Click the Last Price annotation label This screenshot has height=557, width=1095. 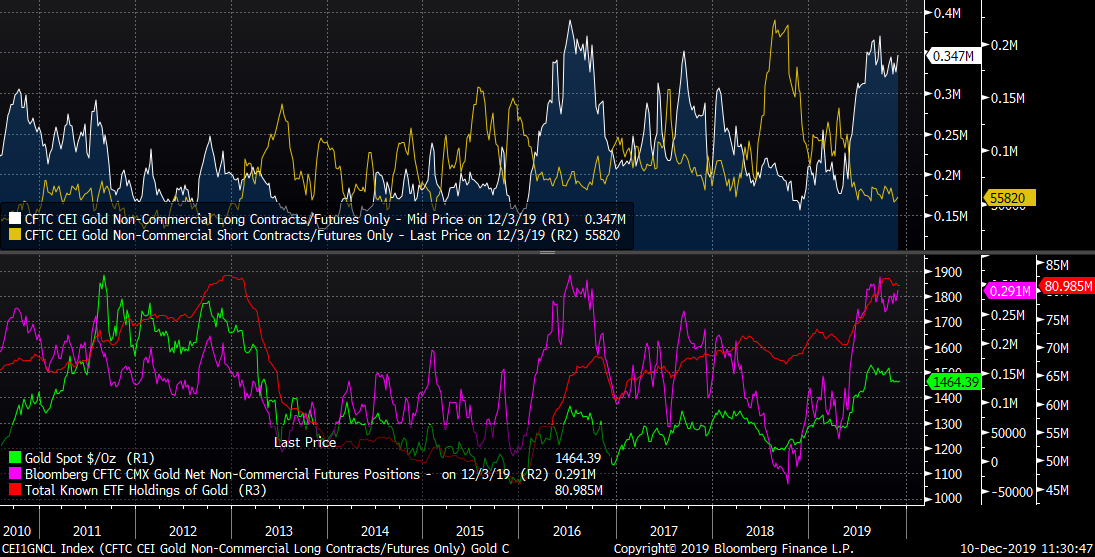coord(305,443)
